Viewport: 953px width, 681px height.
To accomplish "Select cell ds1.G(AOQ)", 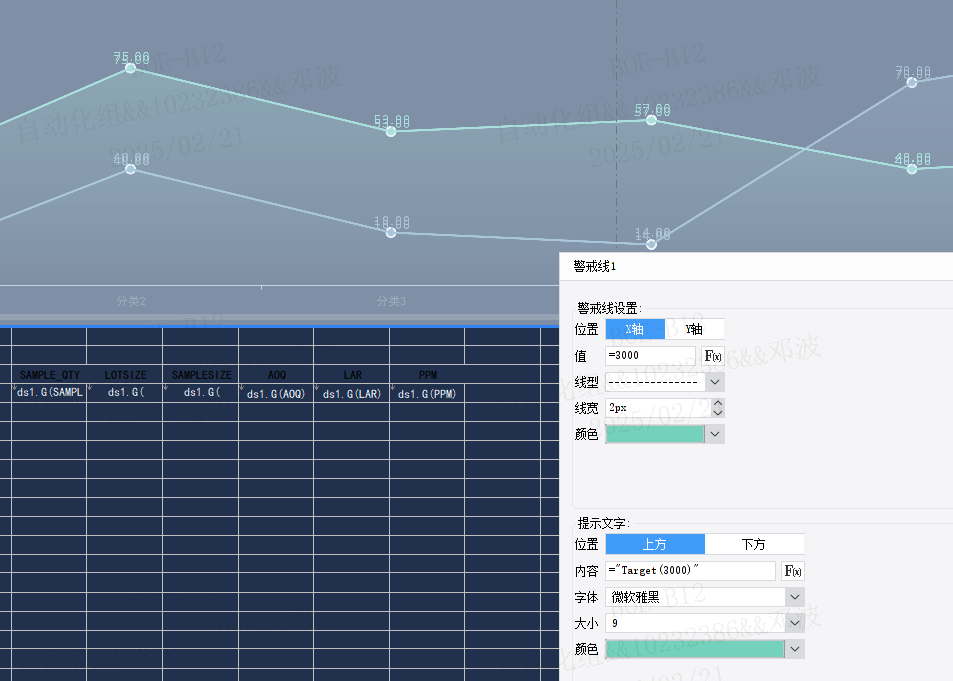I will point(277,393).
